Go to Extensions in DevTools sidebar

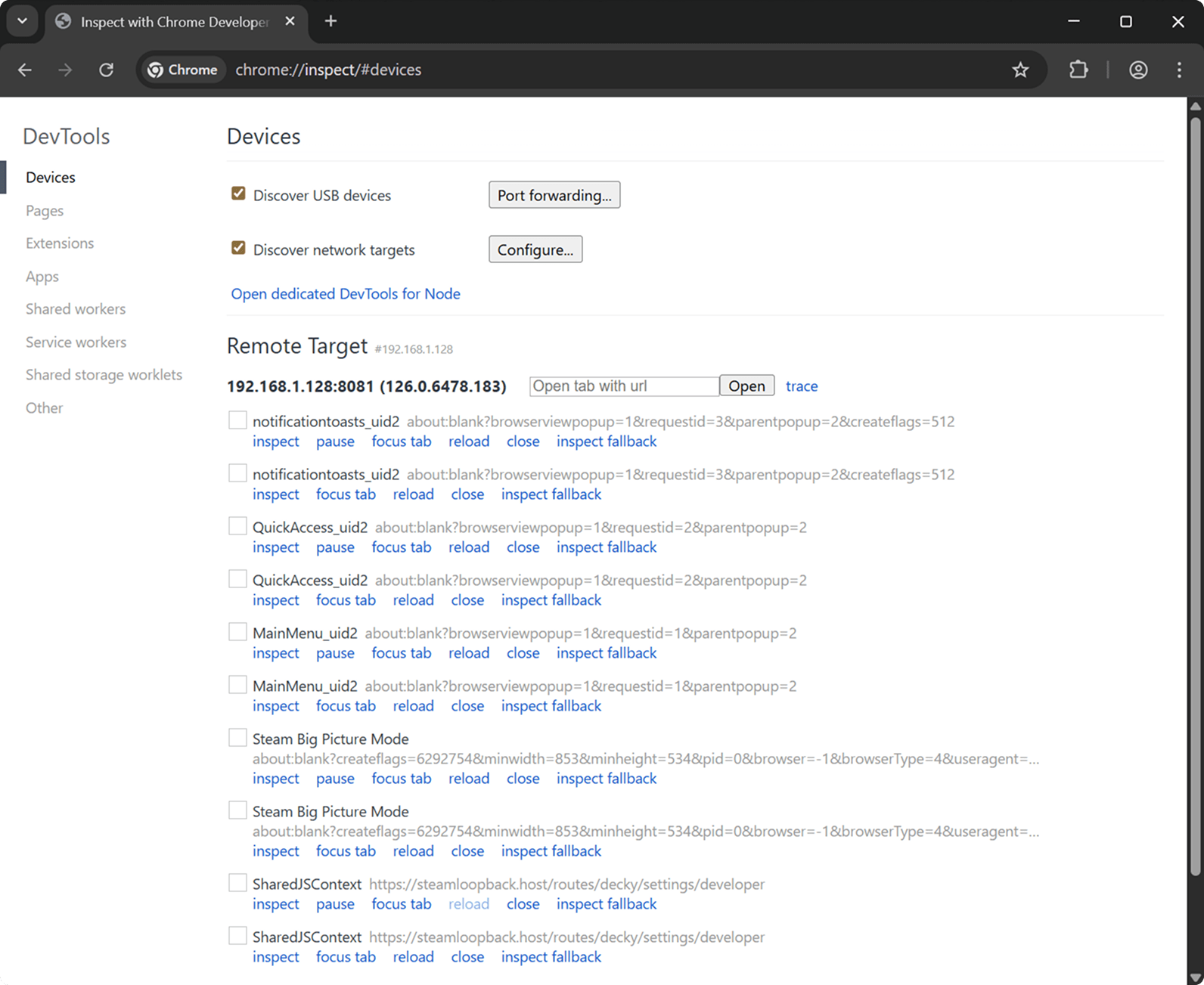(x=60, y=243)
